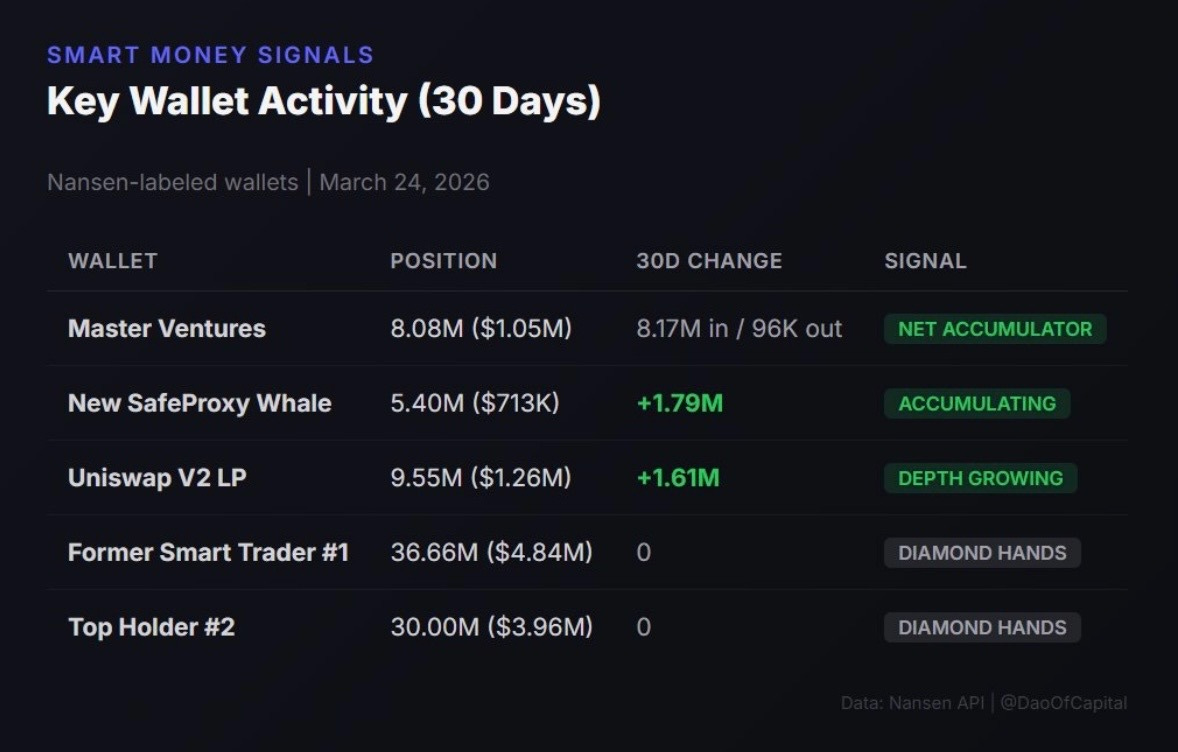Select Former Smart Trader #1 DIAMOND HANDS badge
The width and height of the screenshot is (1178, 752).
tap(982, 553)
